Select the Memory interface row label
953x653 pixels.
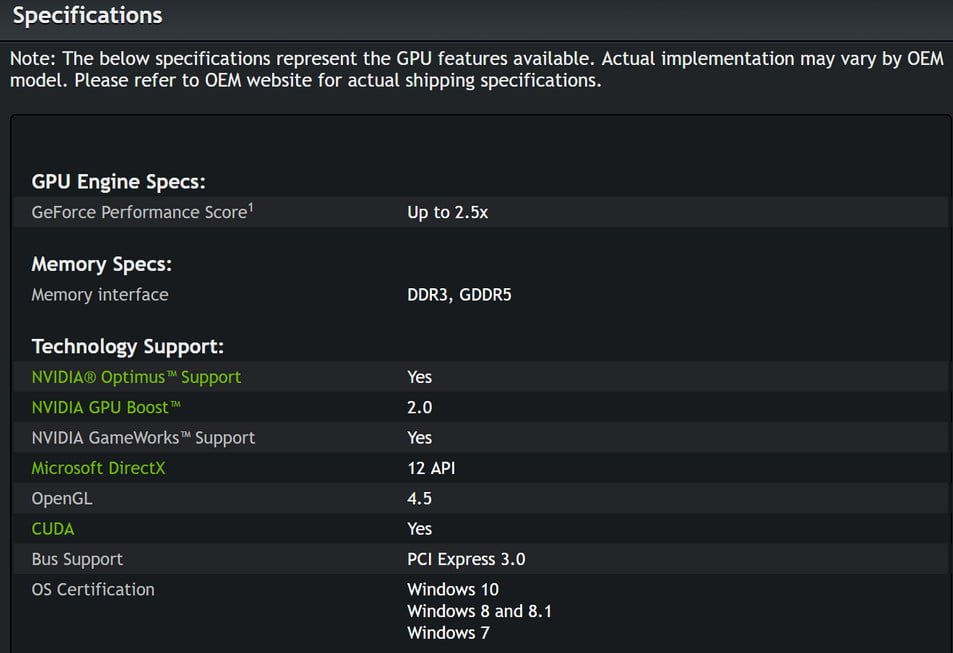100,295
